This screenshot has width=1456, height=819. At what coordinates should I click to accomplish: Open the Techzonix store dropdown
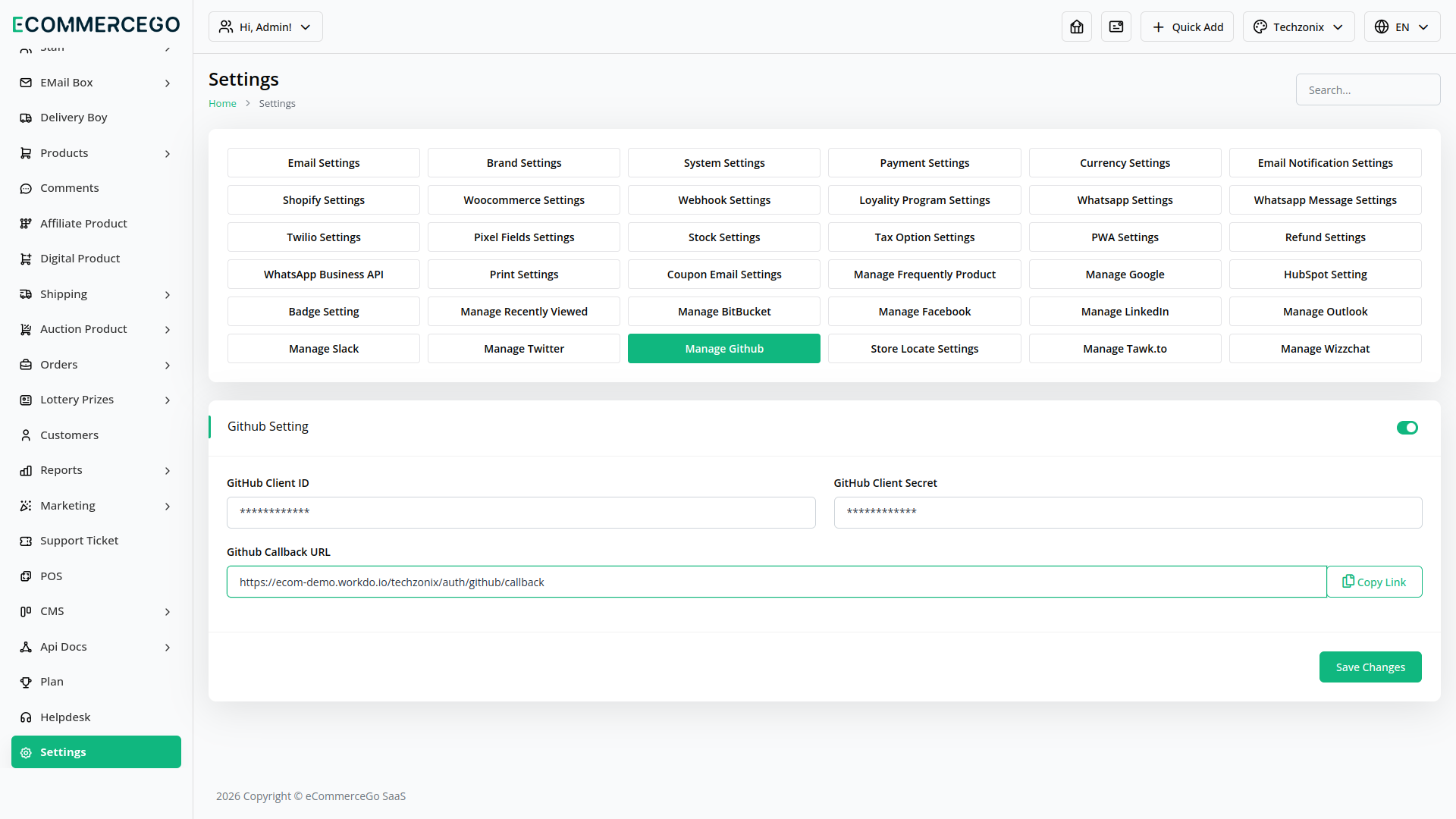point(1298,27)
